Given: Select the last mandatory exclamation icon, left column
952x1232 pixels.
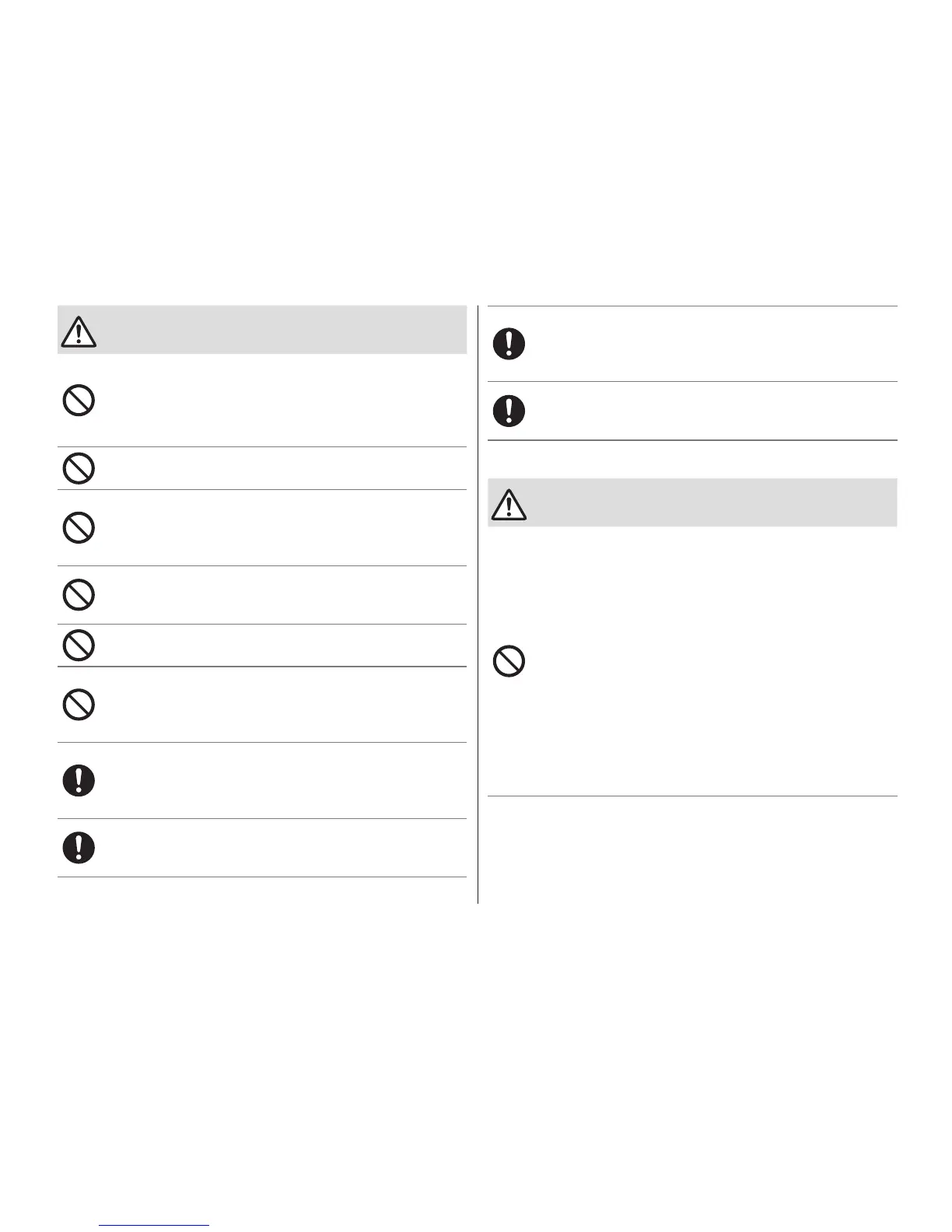Looking at the screenshot, I should 79,847.
